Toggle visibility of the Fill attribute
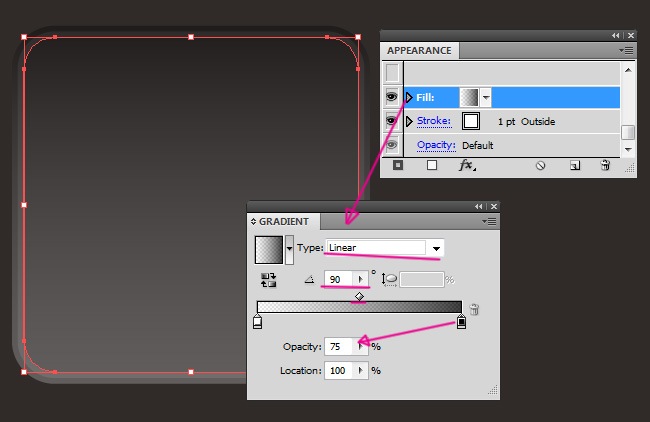 392,97
